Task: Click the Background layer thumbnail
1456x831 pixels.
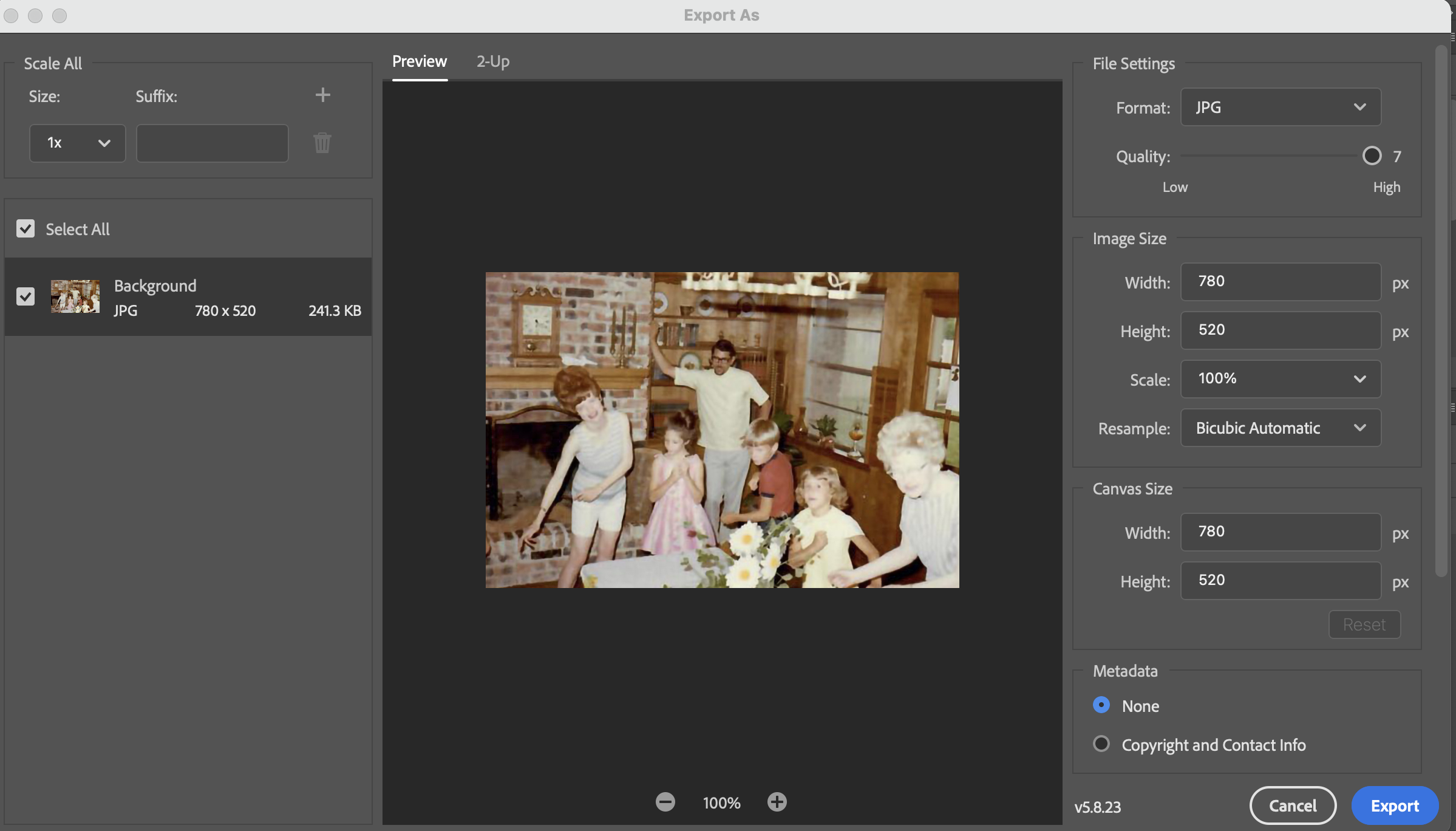Action: click(75, 296)
